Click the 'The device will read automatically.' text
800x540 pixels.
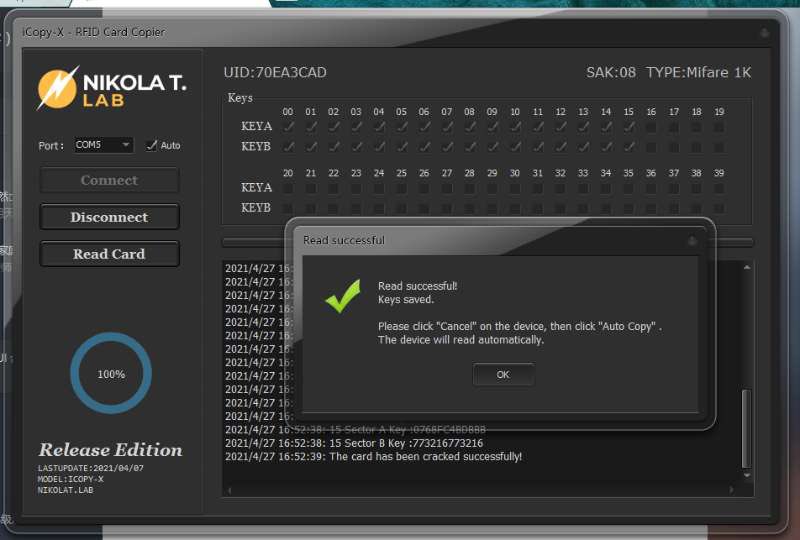coord(461,340)
